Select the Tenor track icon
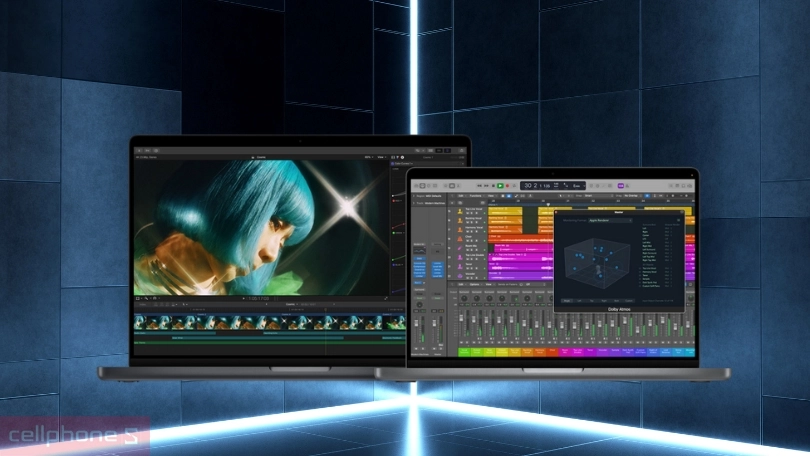This screenshot has width=810, height=456. [460, 266]
